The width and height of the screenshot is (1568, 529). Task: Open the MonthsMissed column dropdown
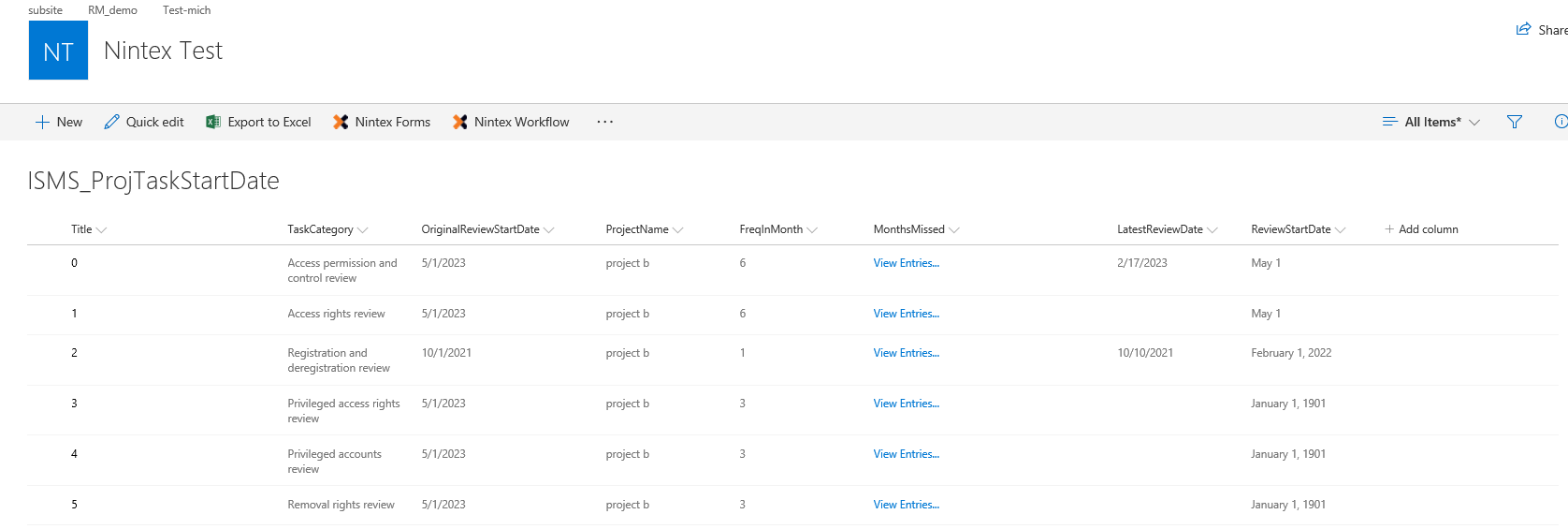(953, 230)
